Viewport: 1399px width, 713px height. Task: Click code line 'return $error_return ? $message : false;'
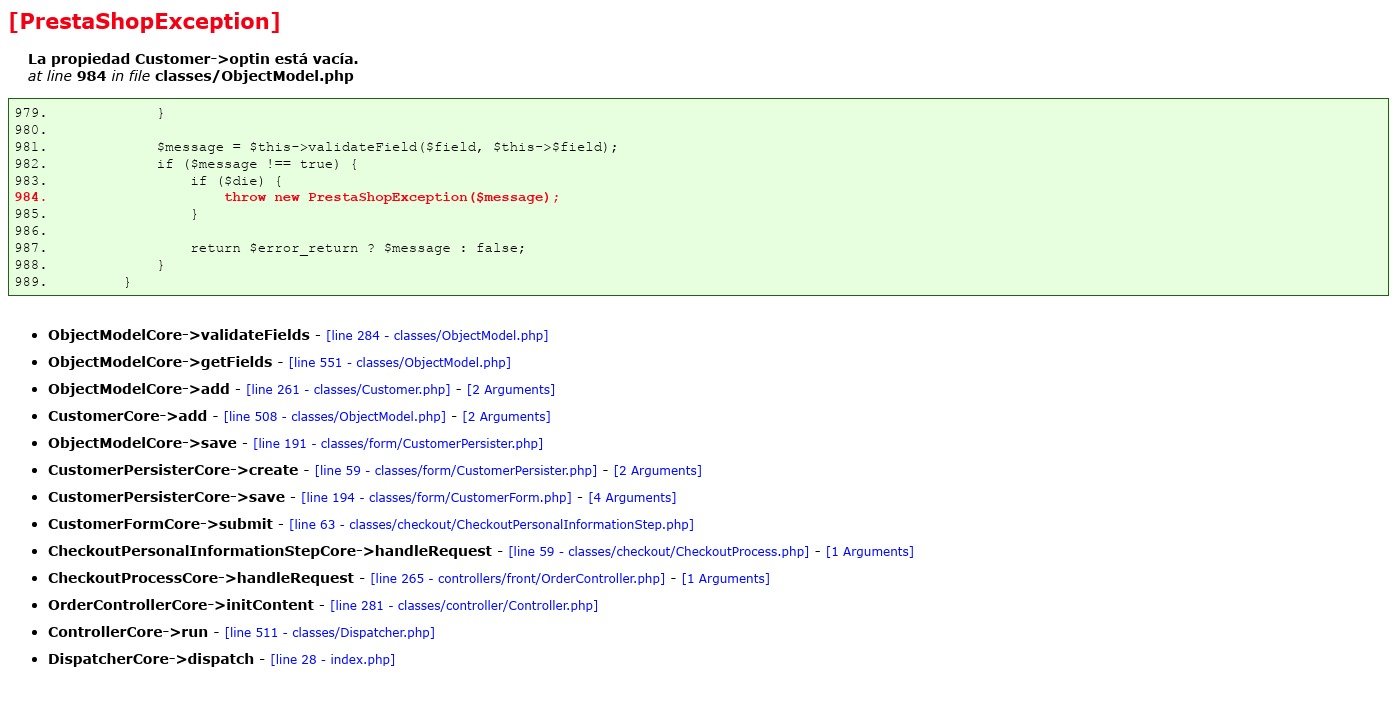tap(358, 248)
